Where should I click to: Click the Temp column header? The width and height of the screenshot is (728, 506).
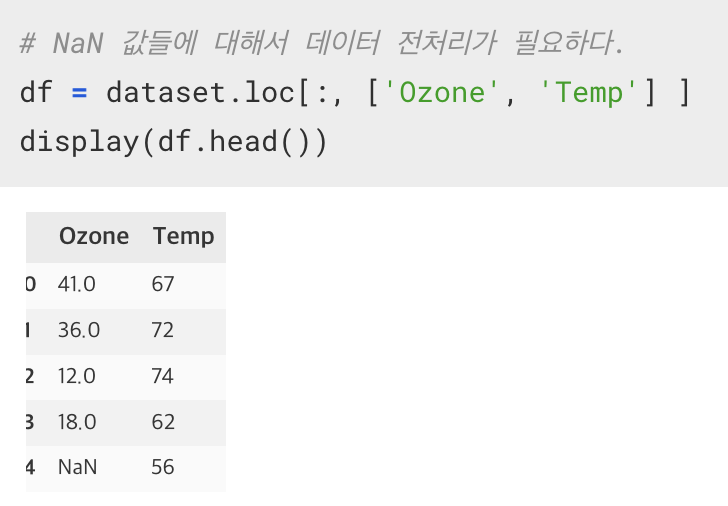click(183, 236)
